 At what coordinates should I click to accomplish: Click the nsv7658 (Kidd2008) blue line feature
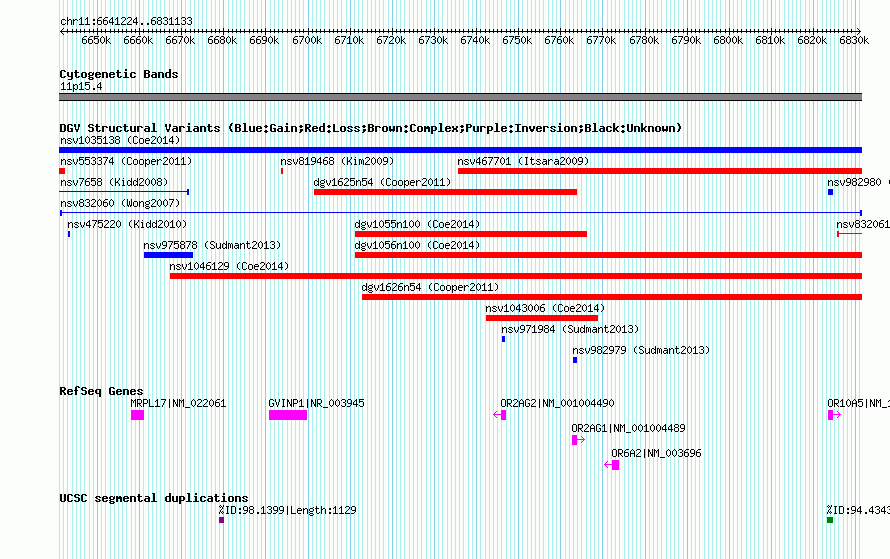(124, 192)
